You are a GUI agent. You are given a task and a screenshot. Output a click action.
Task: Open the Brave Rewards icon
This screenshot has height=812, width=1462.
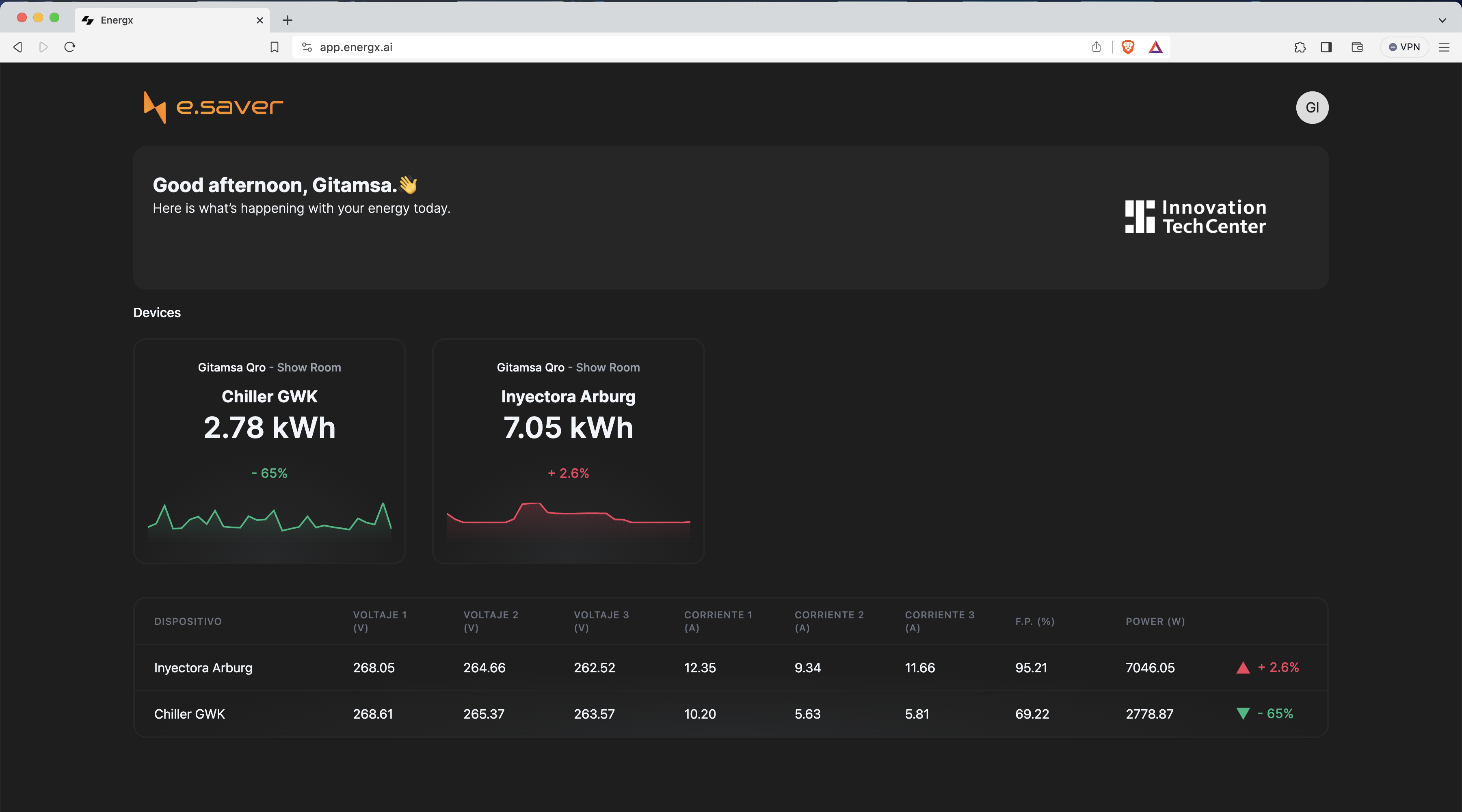1157,47
